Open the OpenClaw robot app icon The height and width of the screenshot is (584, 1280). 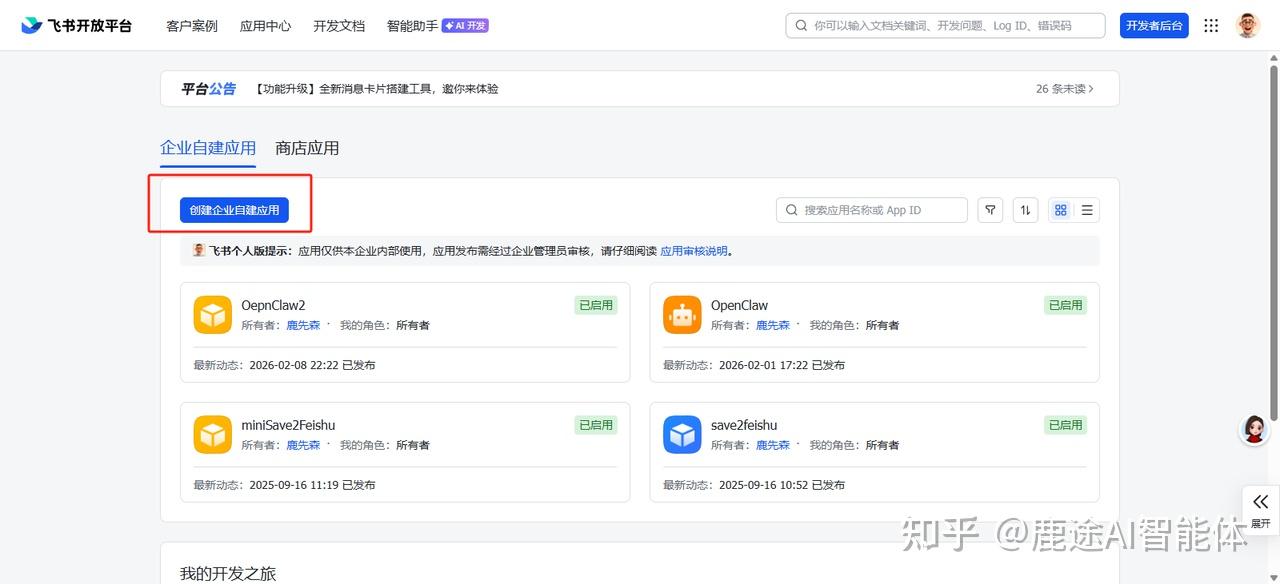tap(682, 315)
